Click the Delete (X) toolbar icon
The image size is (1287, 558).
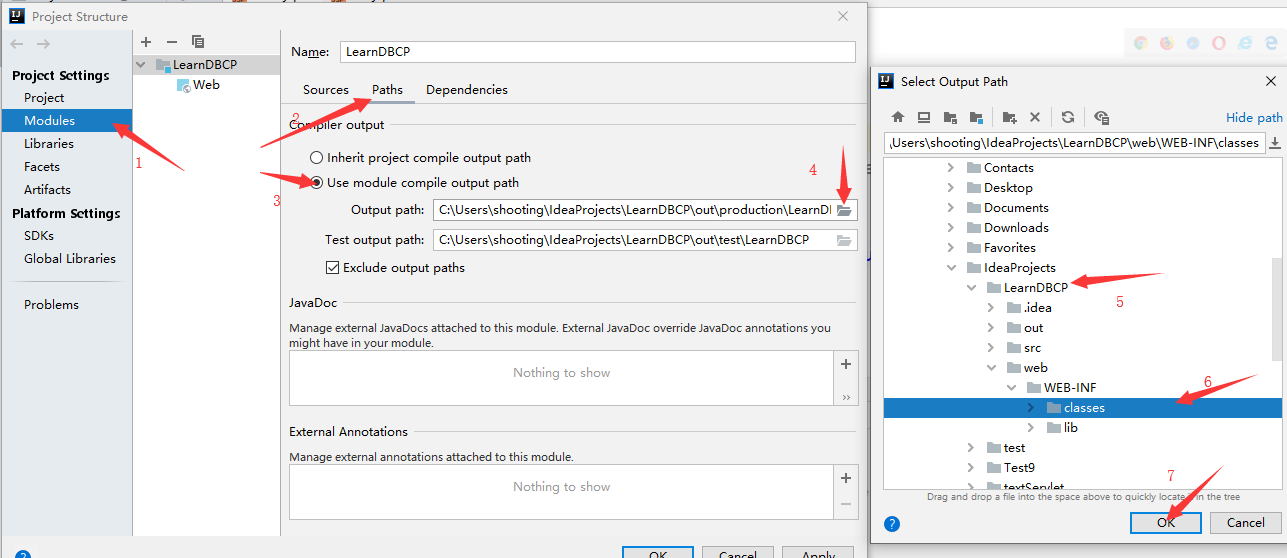coord(1035,117)
